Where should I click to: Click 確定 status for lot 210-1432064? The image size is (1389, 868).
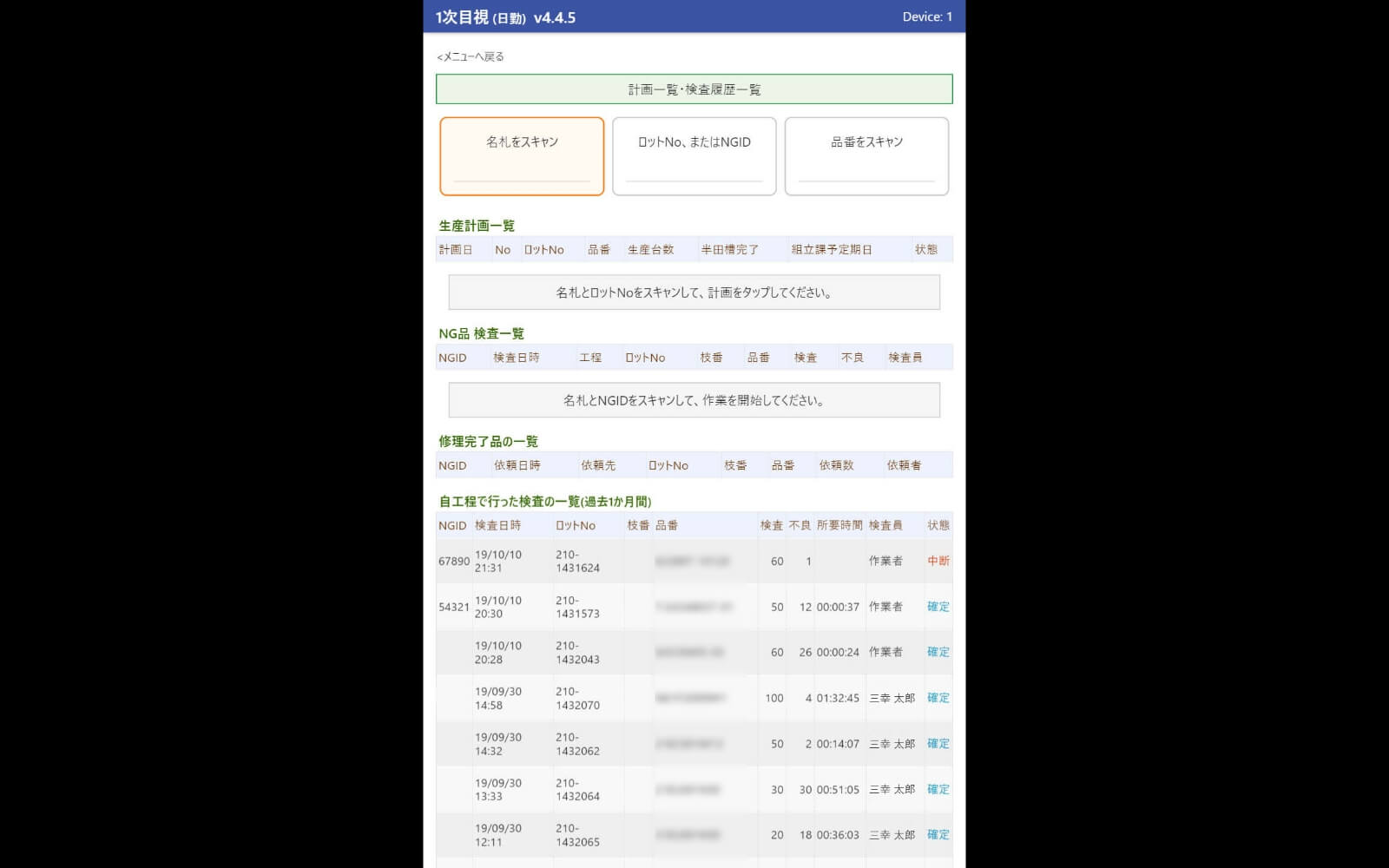938,789
